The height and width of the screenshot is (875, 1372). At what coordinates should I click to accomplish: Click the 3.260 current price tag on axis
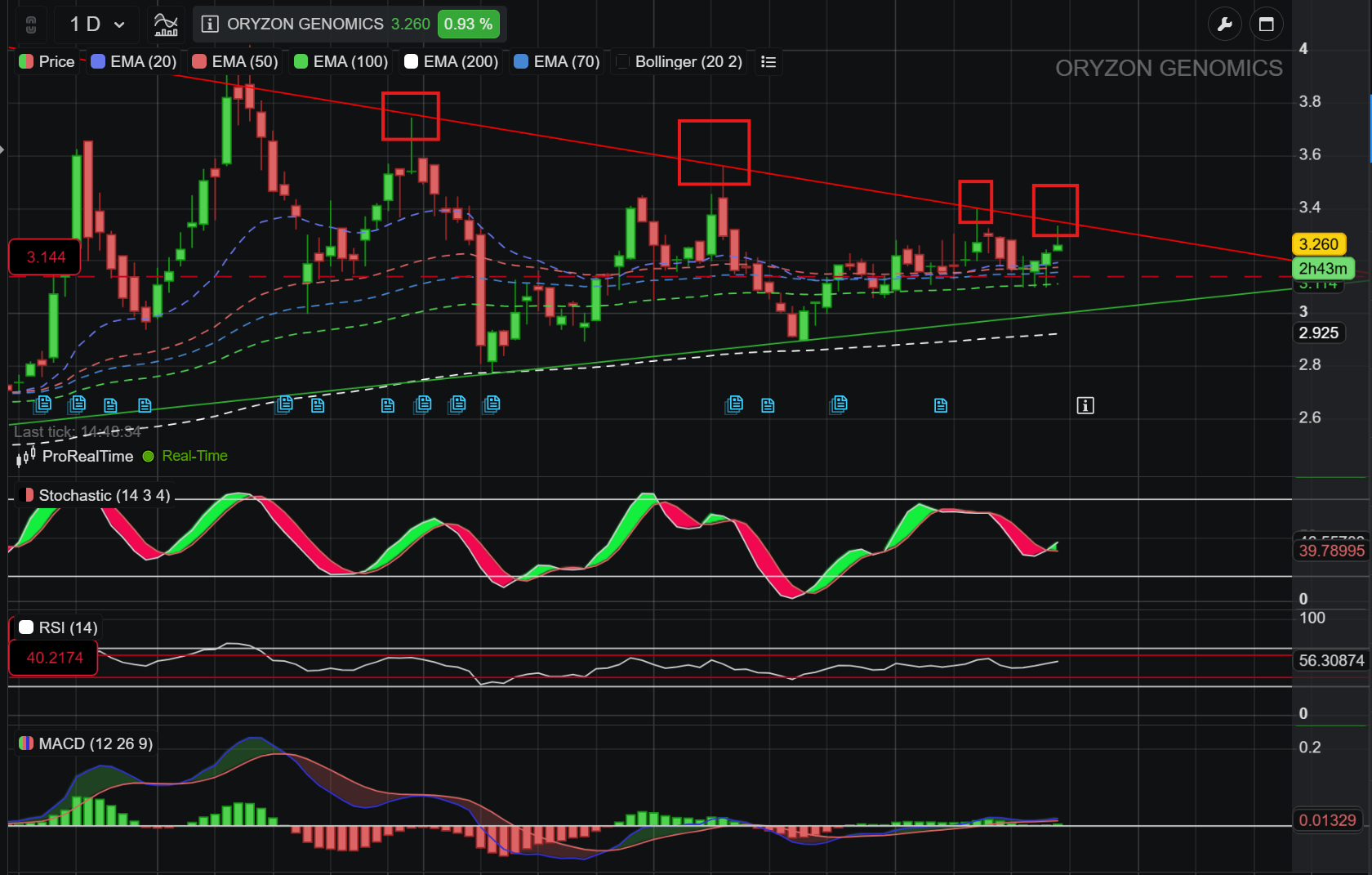tap(1318, 244)
